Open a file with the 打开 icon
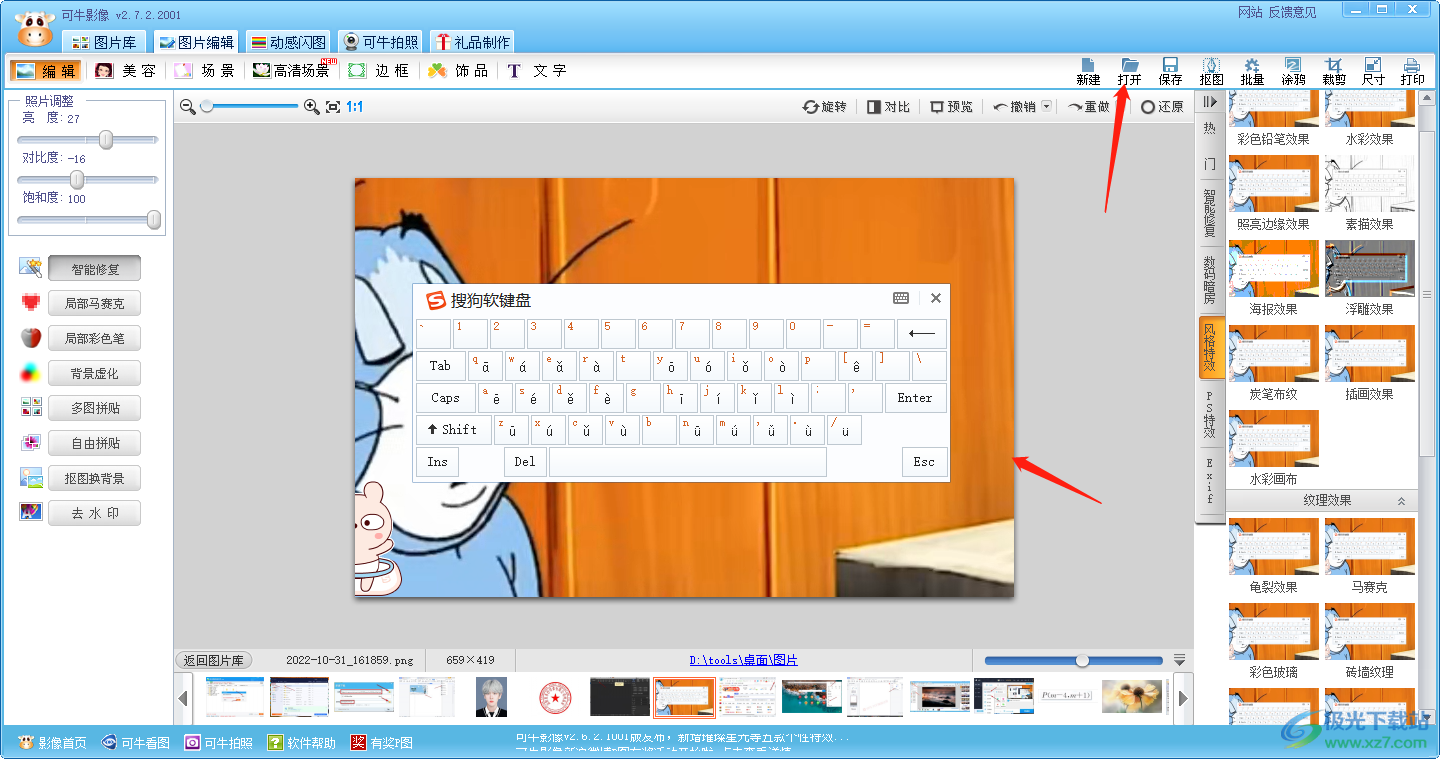 click(1130, 71)
